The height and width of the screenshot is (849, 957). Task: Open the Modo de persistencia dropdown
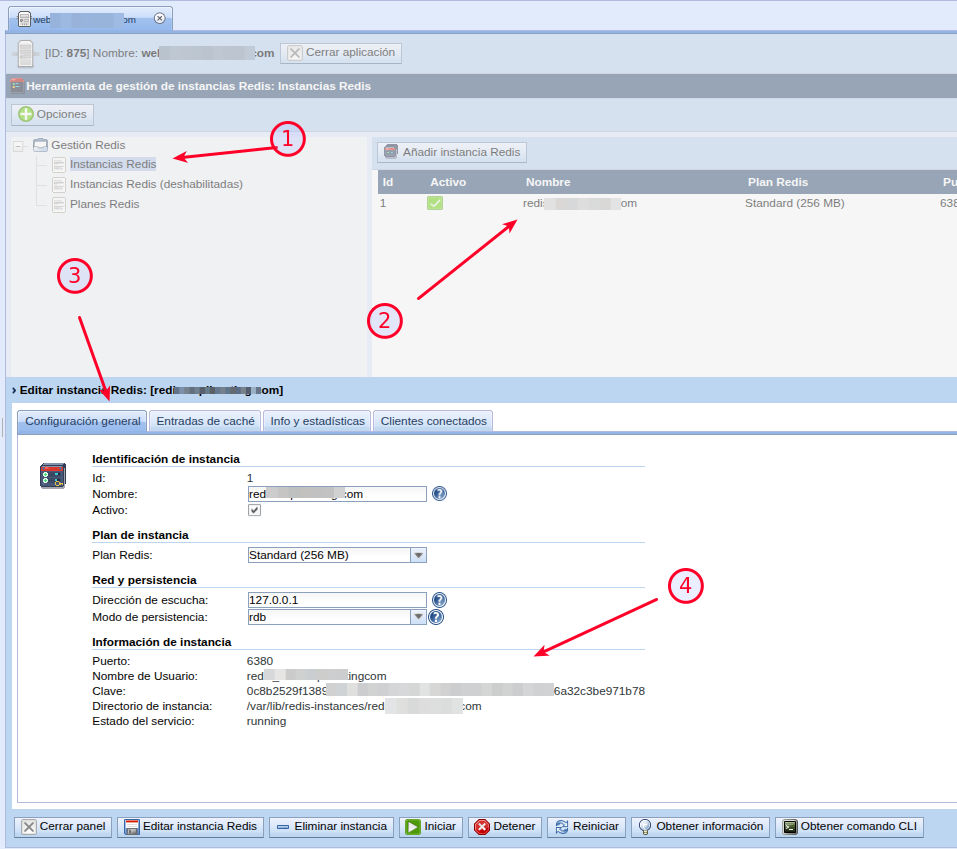419,617
